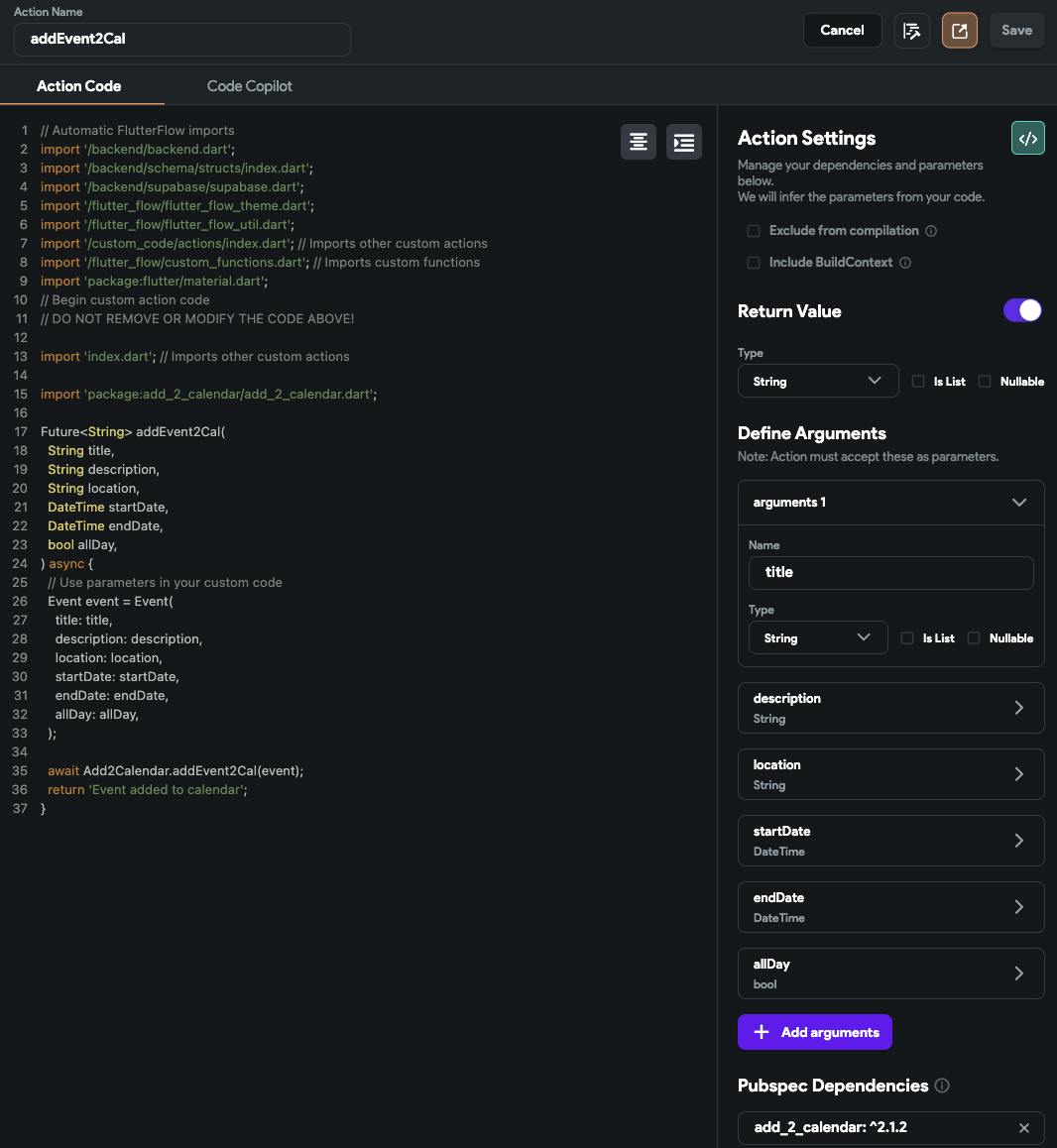The image size is (1057, 1148).
Task: Collapse the arguments 1 section
Action: tap(1018, 503)
